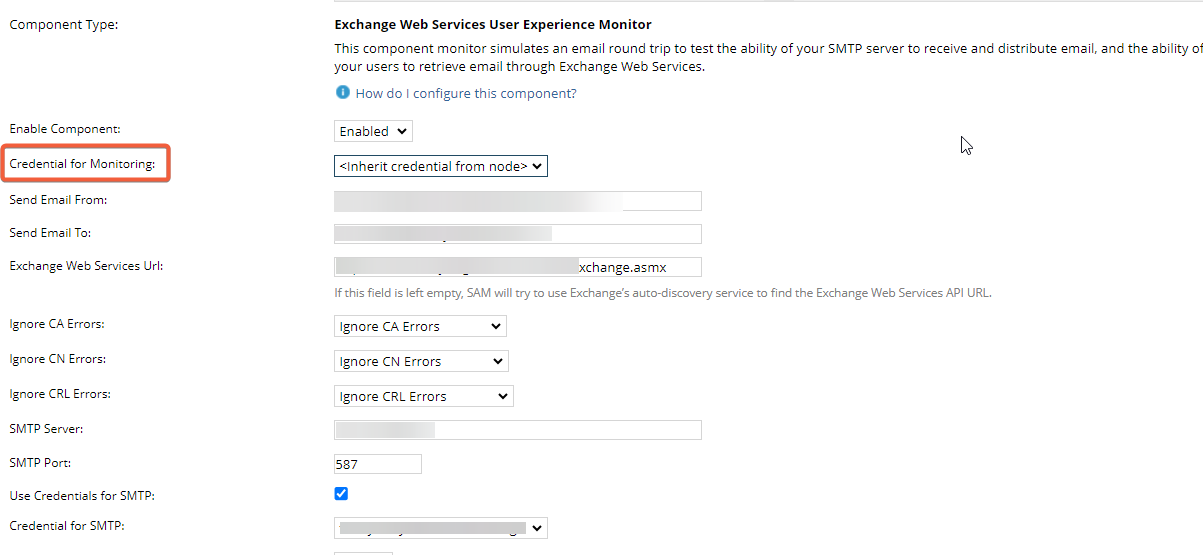Click the Component Type label
This screenshot has width=1203, height=555.
63,24
